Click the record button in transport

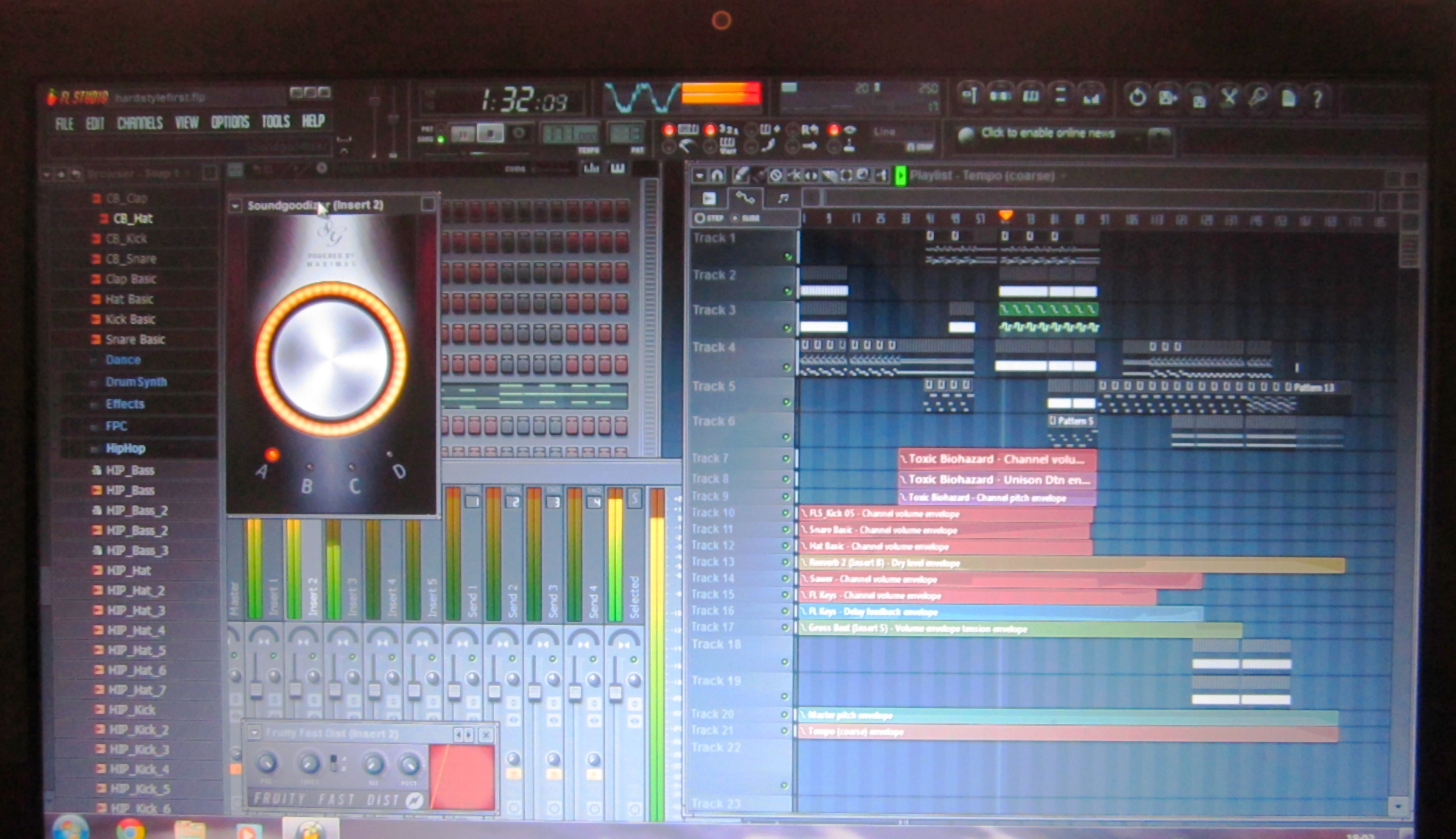point(519,133)
